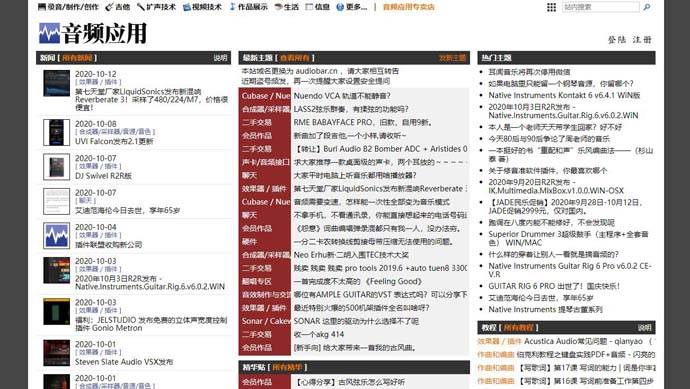The height and width of the screenshot is (389, 690).
Task: Open thread pro tools 2019.6 +auto tune8
Action: tap(380, 268)
